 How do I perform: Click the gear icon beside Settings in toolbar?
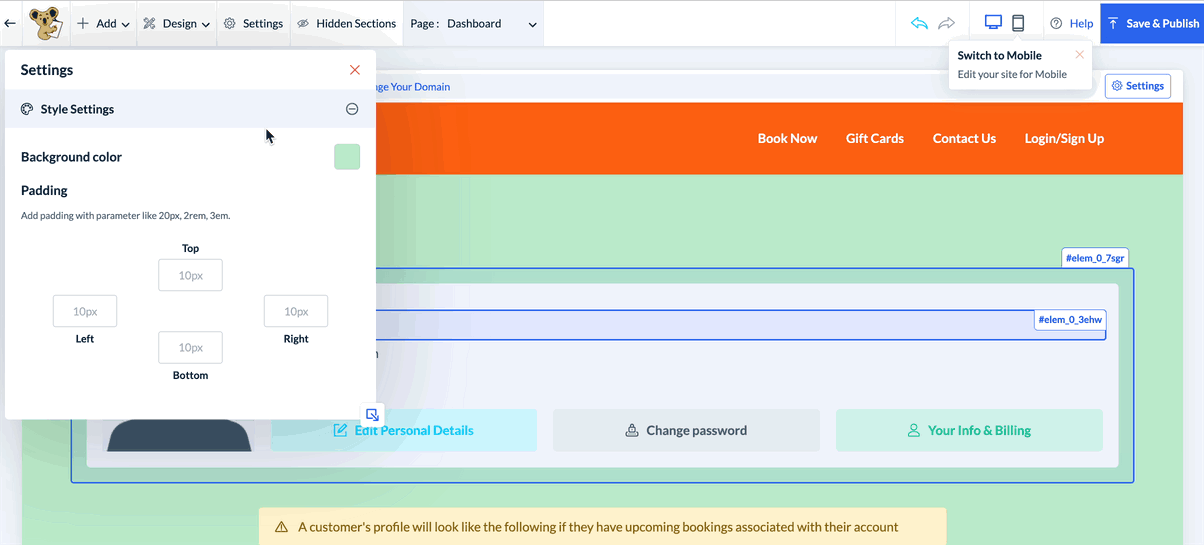pos(229,23)
